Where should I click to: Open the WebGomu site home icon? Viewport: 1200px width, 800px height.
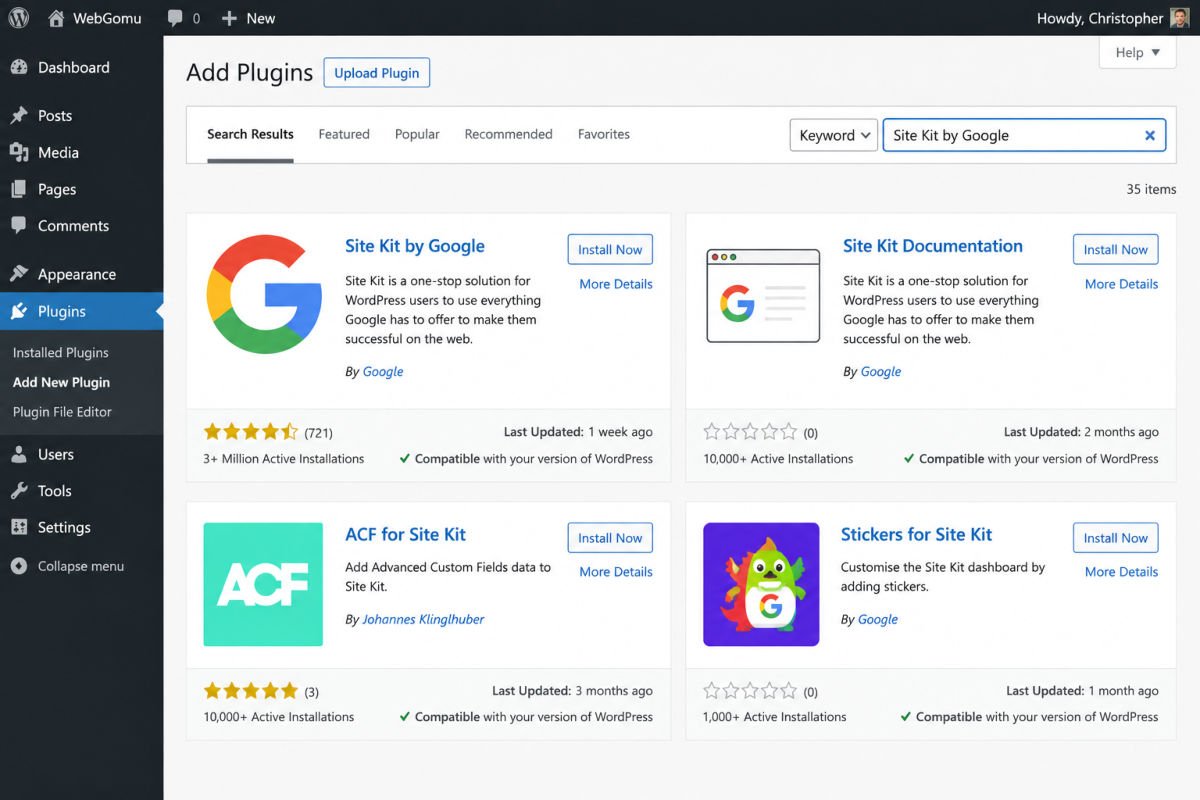pos(56,18)
